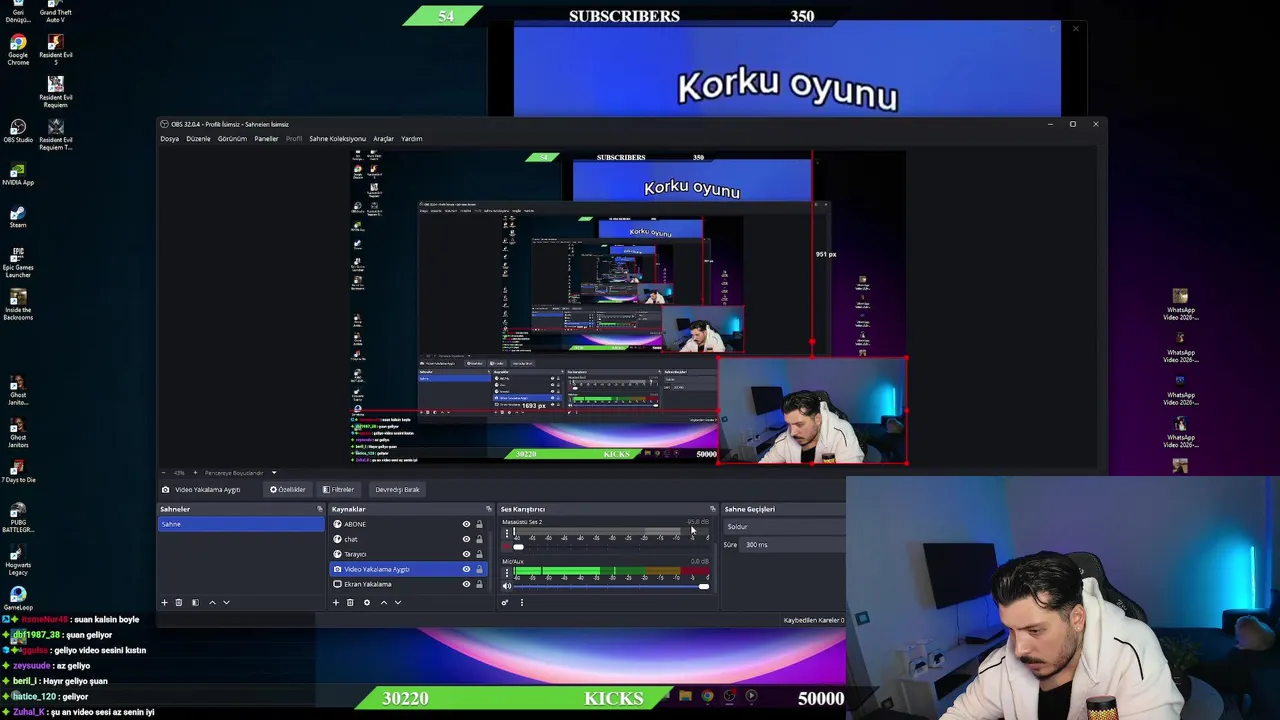Adjust Mic/Aux volume slider handle
The image size is (1280, 720).
click(x=704, y=586)
